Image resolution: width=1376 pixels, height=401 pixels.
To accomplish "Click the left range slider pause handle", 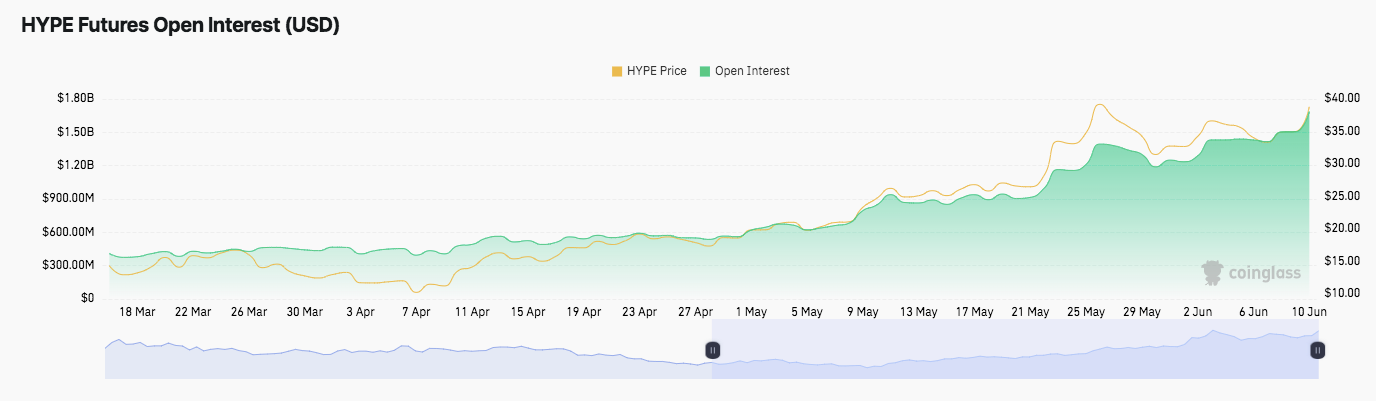I will point(713,350).
